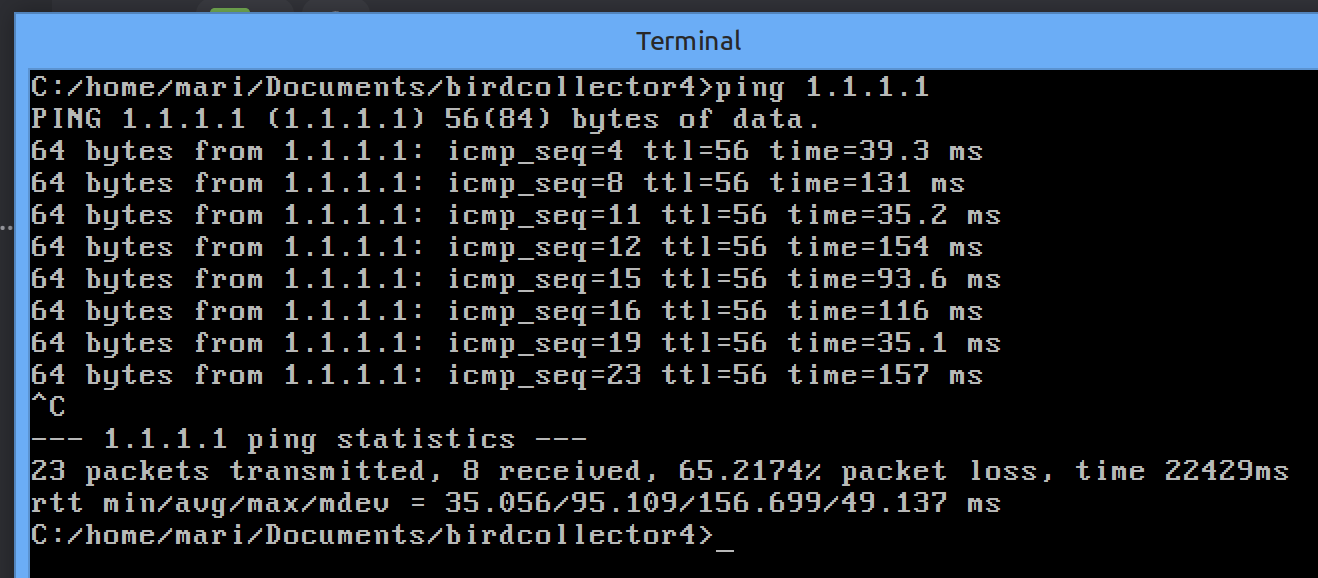The width and height of the screenshot is (1318, 578).
Task: Select the icmp_seq=11 reply line
Action: click(515, 216)
